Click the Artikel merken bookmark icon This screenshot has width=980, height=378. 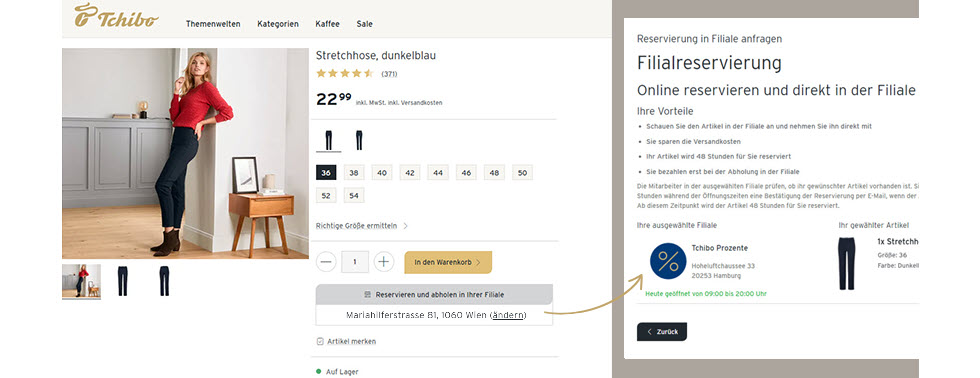point(320,342)
